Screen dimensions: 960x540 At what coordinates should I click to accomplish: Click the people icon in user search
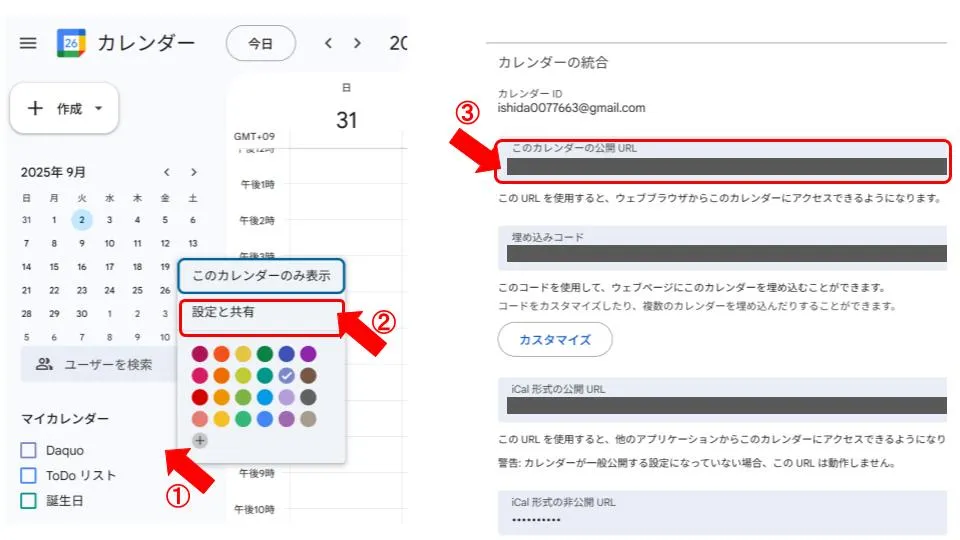(x=44, y=365)
